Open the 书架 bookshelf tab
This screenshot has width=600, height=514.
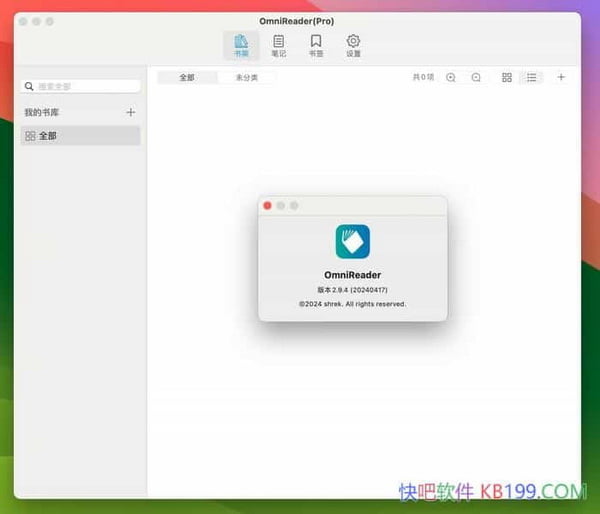coord(241,45)
